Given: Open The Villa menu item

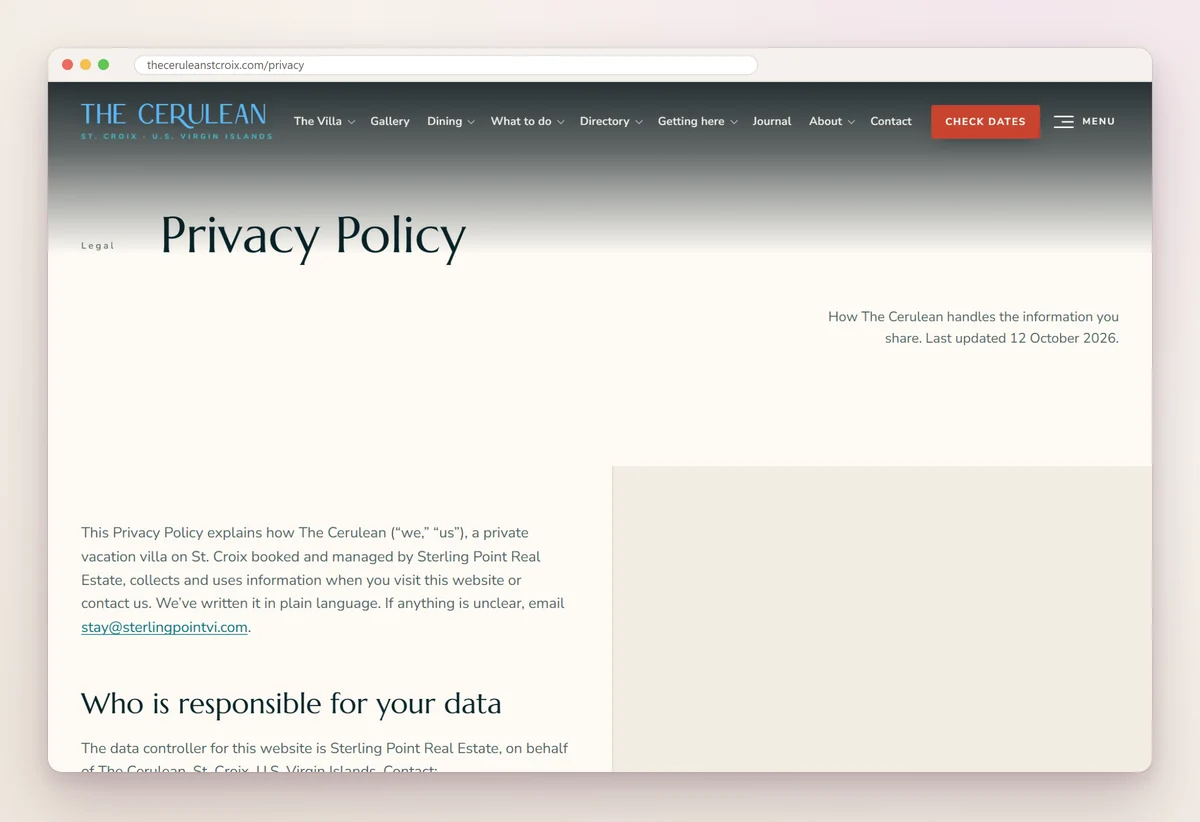Looking at the screenshot, I should coord(317,121).
